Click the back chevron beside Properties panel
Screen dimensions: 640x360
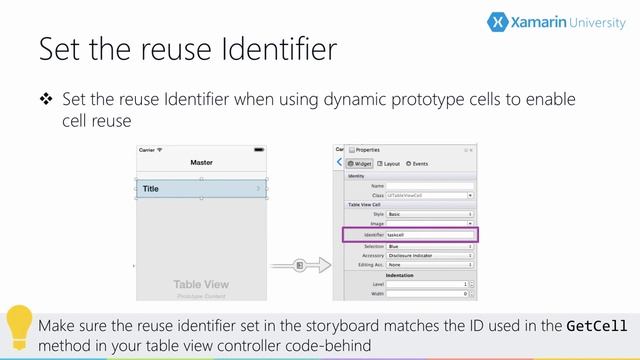point(339,162)
